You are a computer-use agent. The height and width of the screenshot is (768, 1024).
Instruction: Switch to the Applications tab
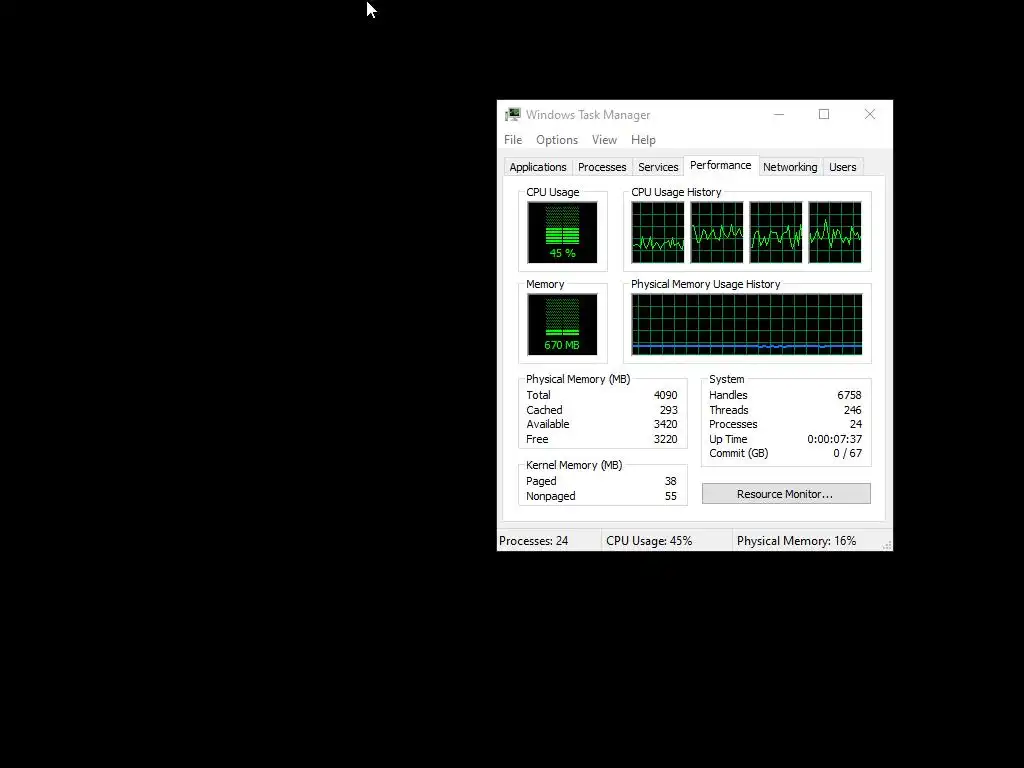click(x=537, y=167)
